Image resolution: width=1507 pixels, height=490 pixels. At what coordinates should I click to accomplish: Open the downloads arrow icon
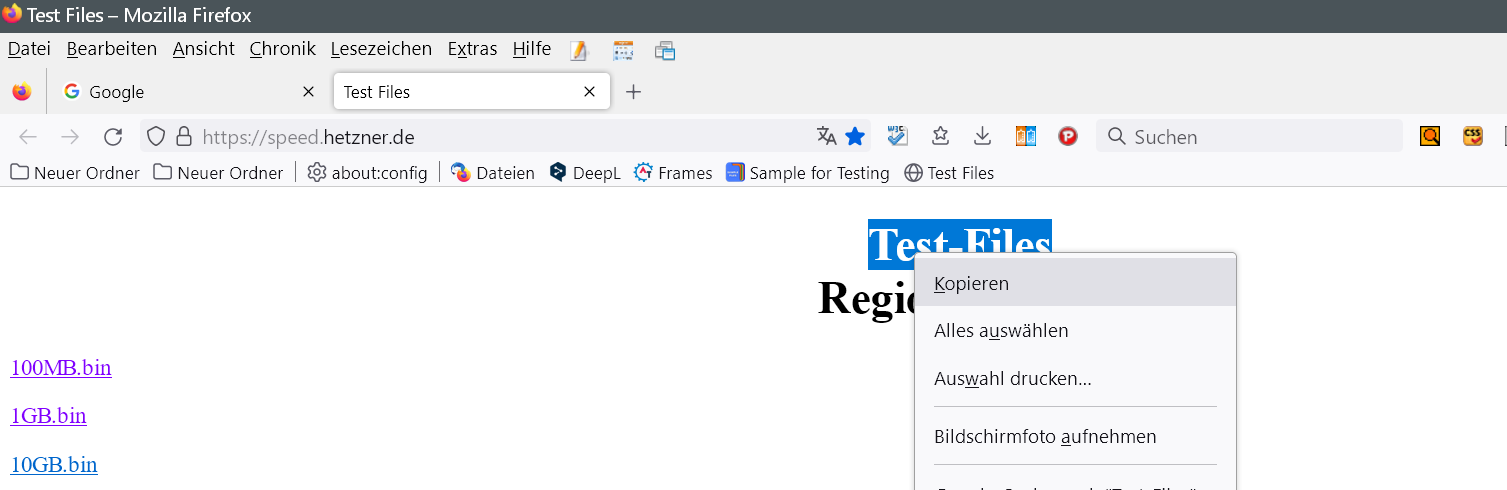pyautogui.click(x=983, y=136)
